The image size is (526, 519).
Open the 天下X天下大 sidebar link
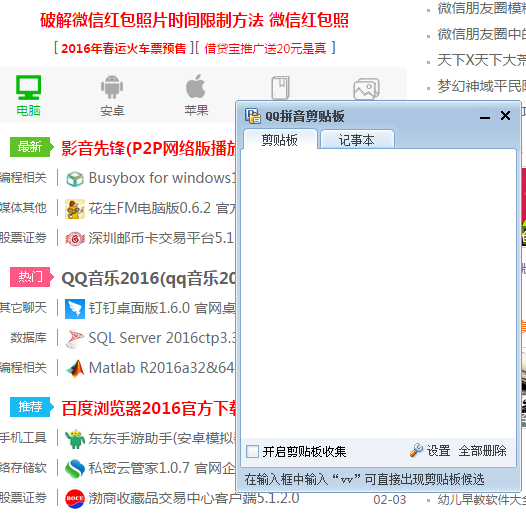point(481,60)
